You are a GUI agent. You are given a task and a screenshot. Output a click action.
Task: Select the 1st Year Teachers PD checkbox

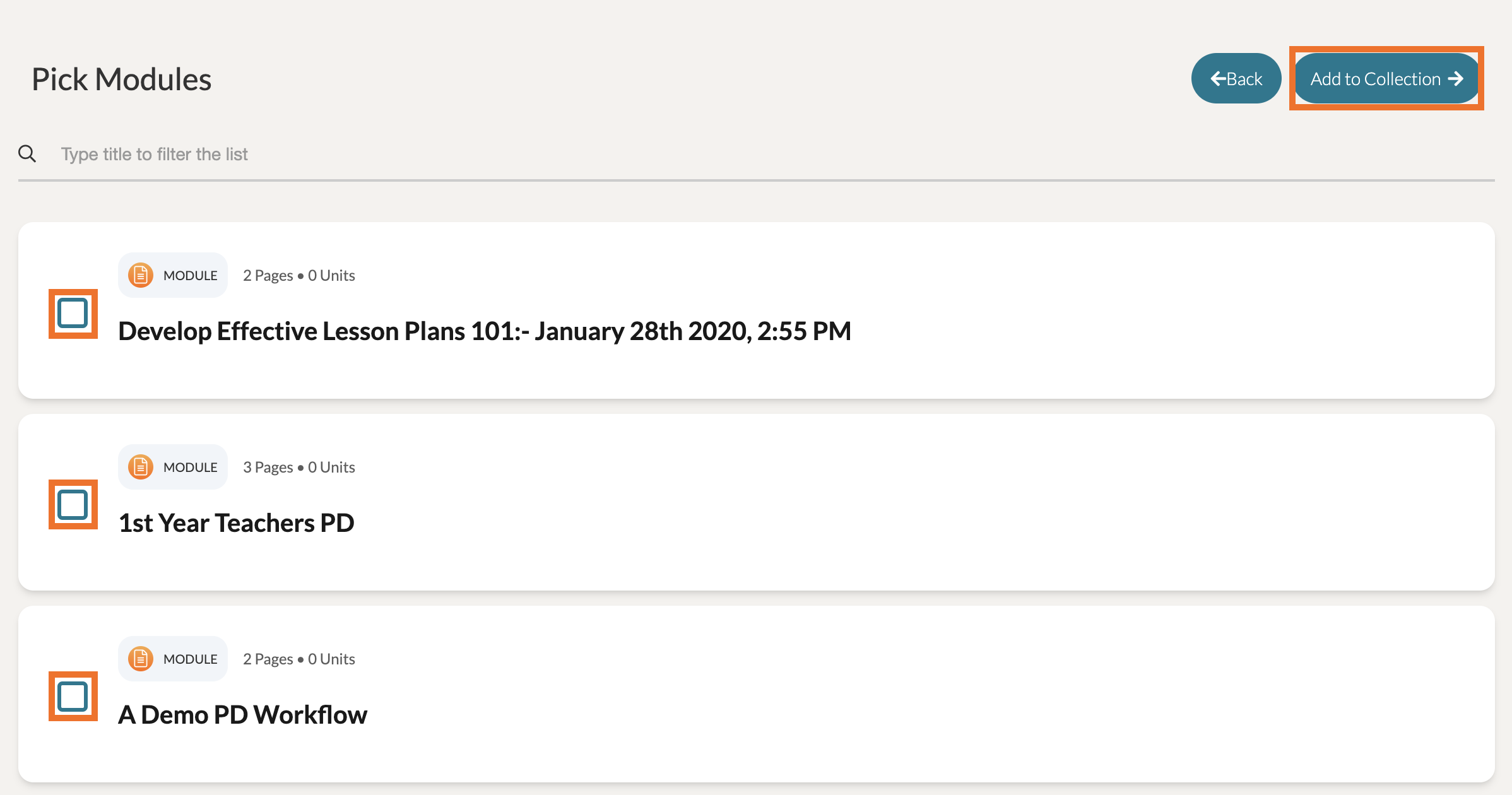[73, 505]
